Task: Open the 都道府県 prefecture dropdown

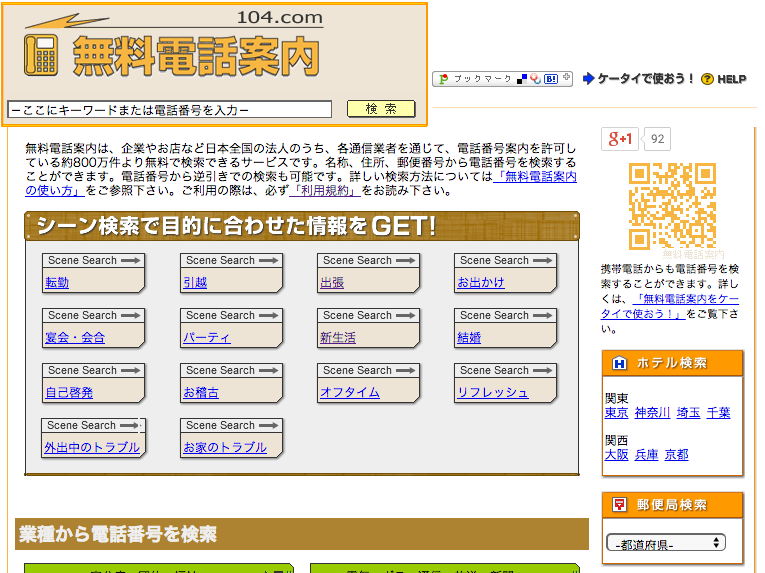Action: 665,543
